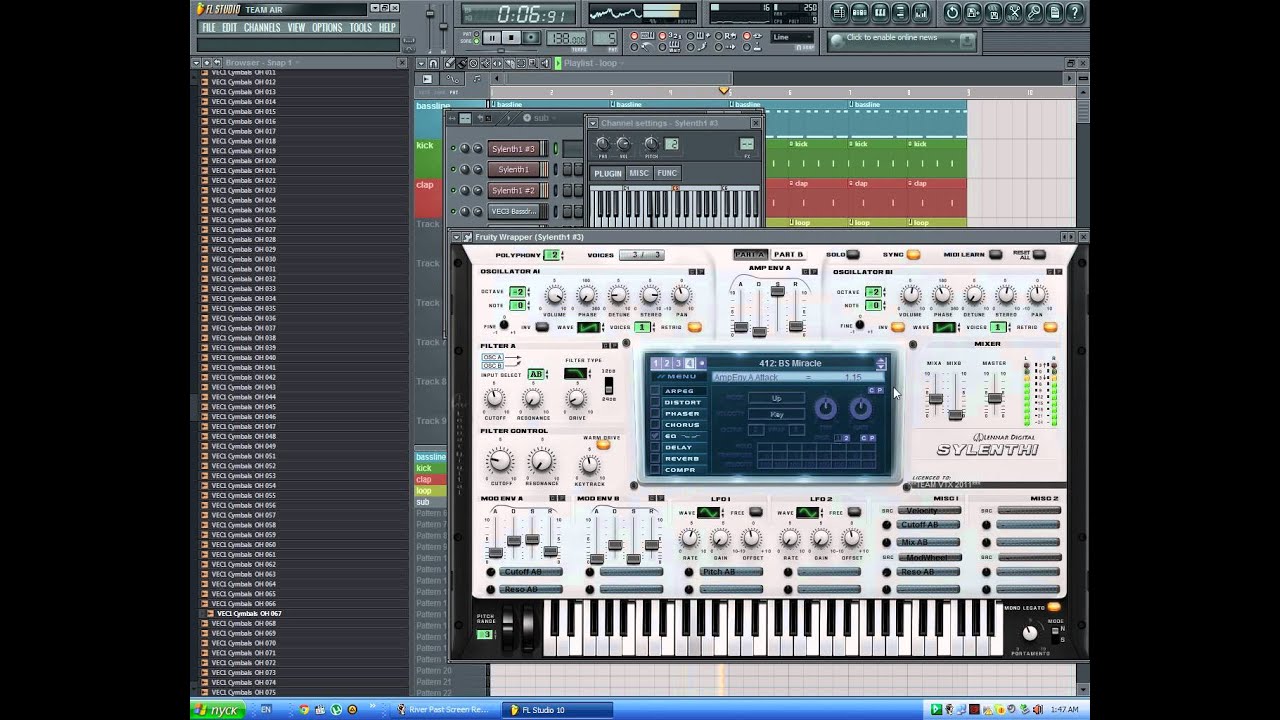
Task: Open the EDIT menu
Action: tap(230, 28)
